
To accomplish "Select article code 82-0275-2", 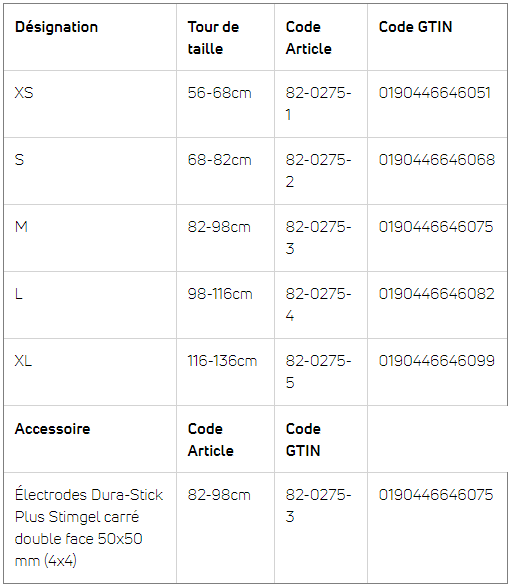I will pos(318,171).
